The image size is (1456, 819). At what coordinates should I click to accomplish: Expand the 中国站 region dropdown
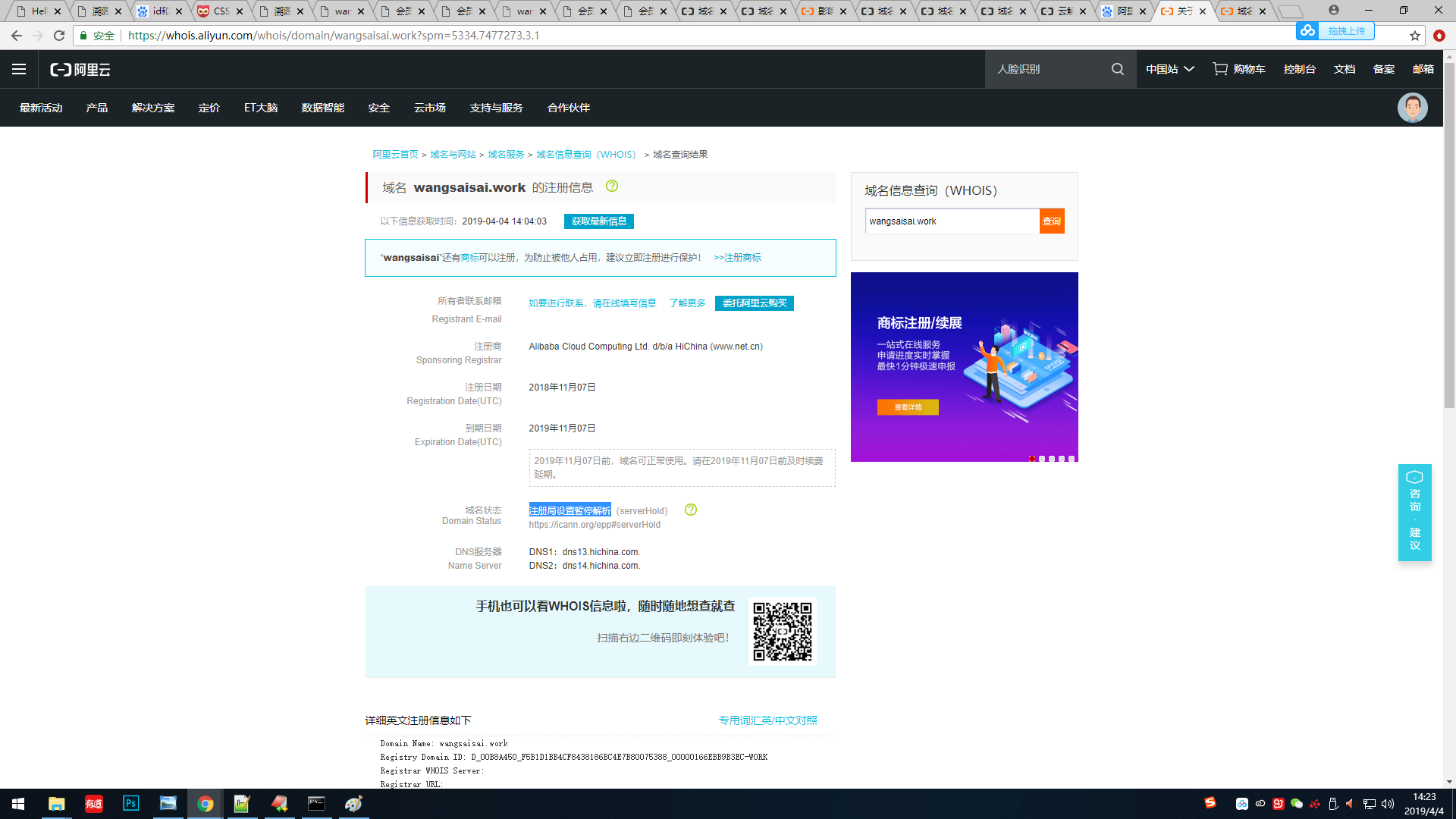[1170, 69]
